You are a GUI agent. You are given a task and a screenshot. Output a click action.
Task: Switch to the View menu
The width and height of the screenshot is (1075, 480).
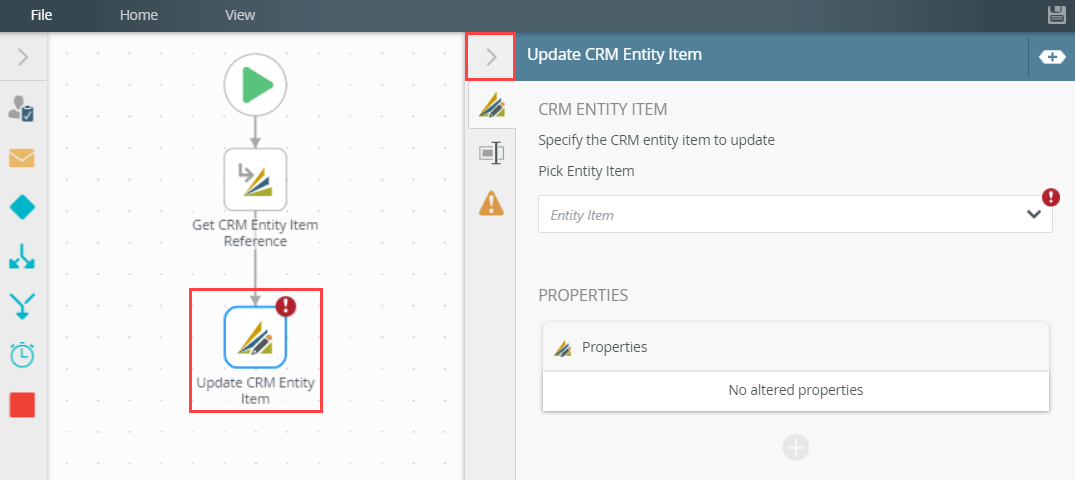(240, 15)
